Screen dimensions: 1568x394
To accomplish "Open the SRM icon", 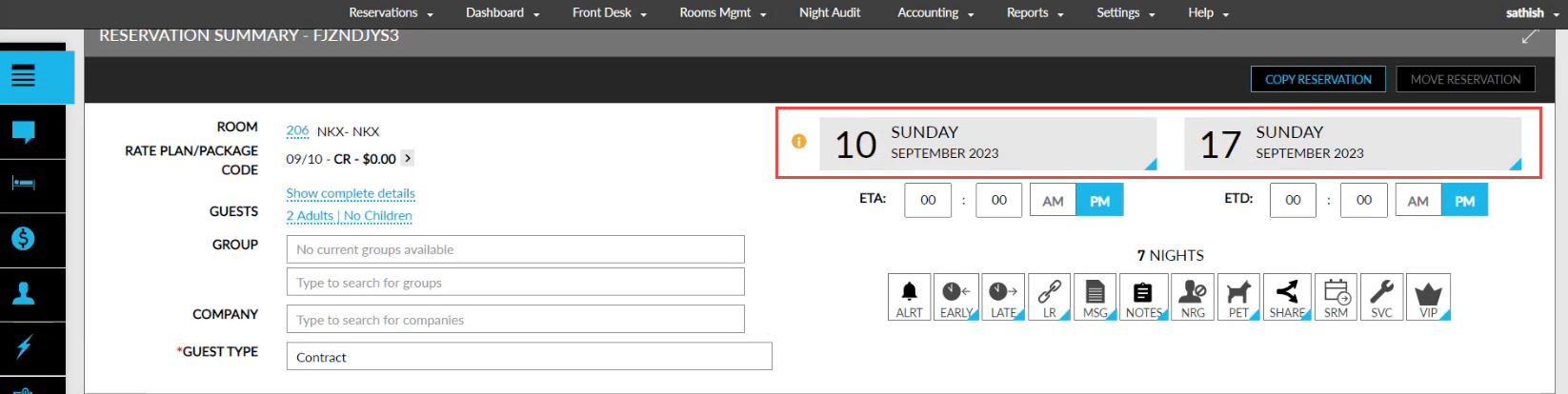I will pyautogui.click(x=1336, y=298).
